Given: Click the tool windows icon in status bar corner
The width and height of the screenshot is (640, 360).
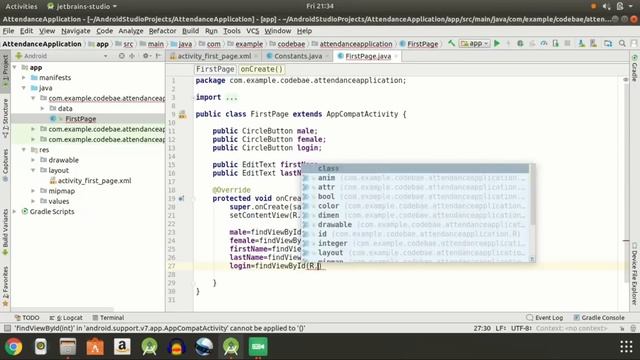Looking at the screenshot, I should tap(7, 328).
